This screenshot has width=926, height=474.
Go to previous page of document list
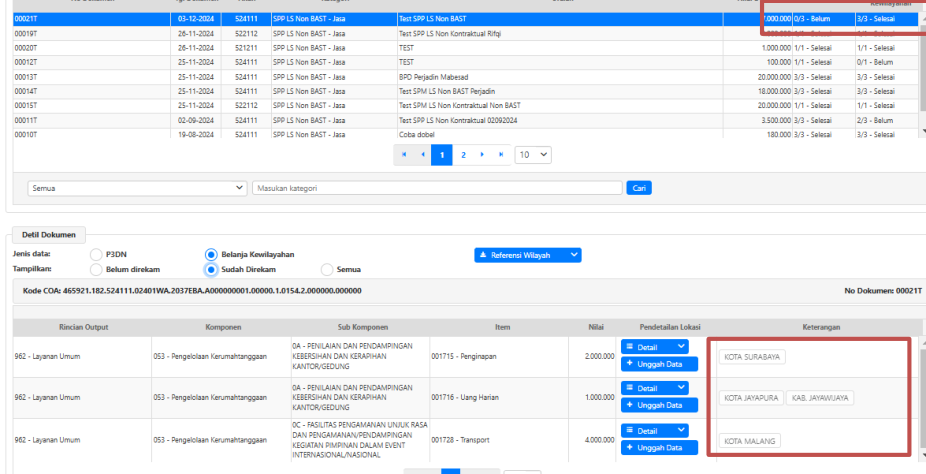point(423,155)
